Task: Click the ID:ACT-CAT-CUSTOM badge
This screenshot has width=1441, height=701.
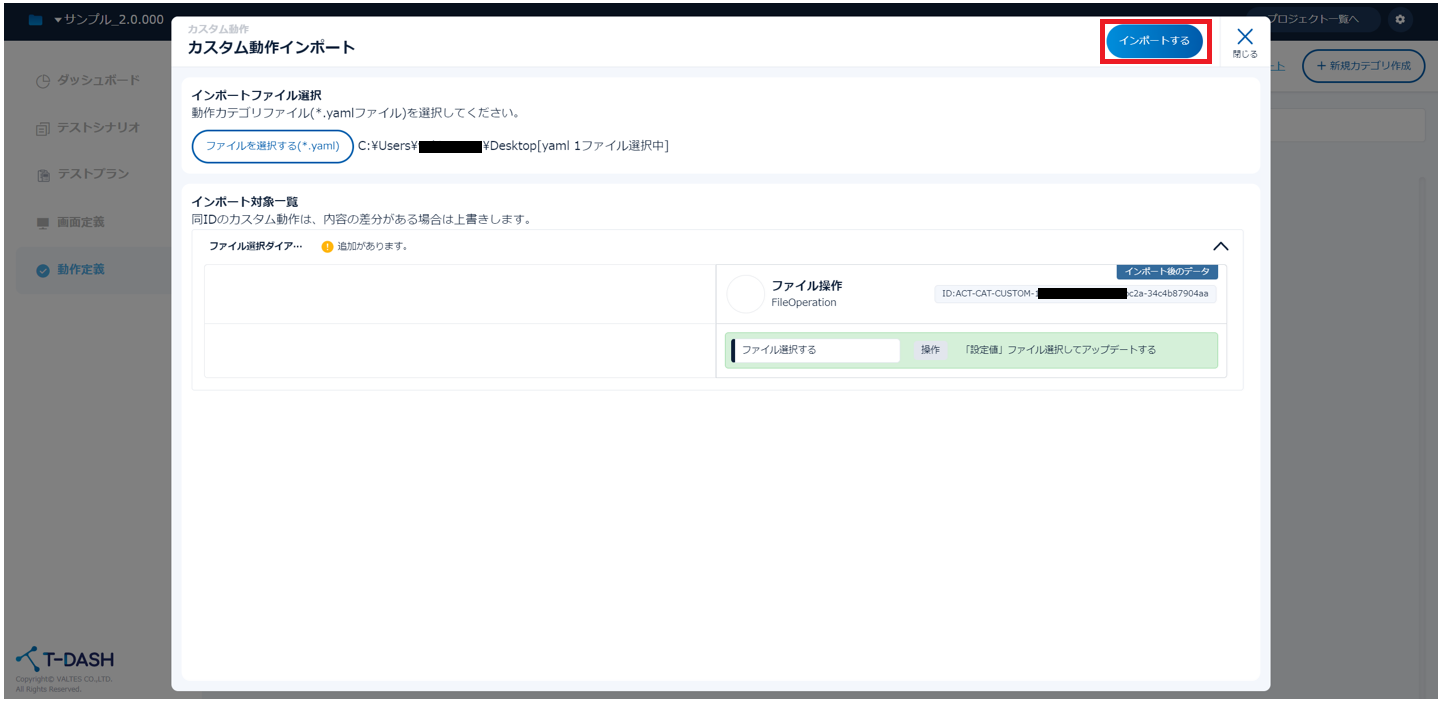Action: pyautogui.click(x=1075, y=294)
